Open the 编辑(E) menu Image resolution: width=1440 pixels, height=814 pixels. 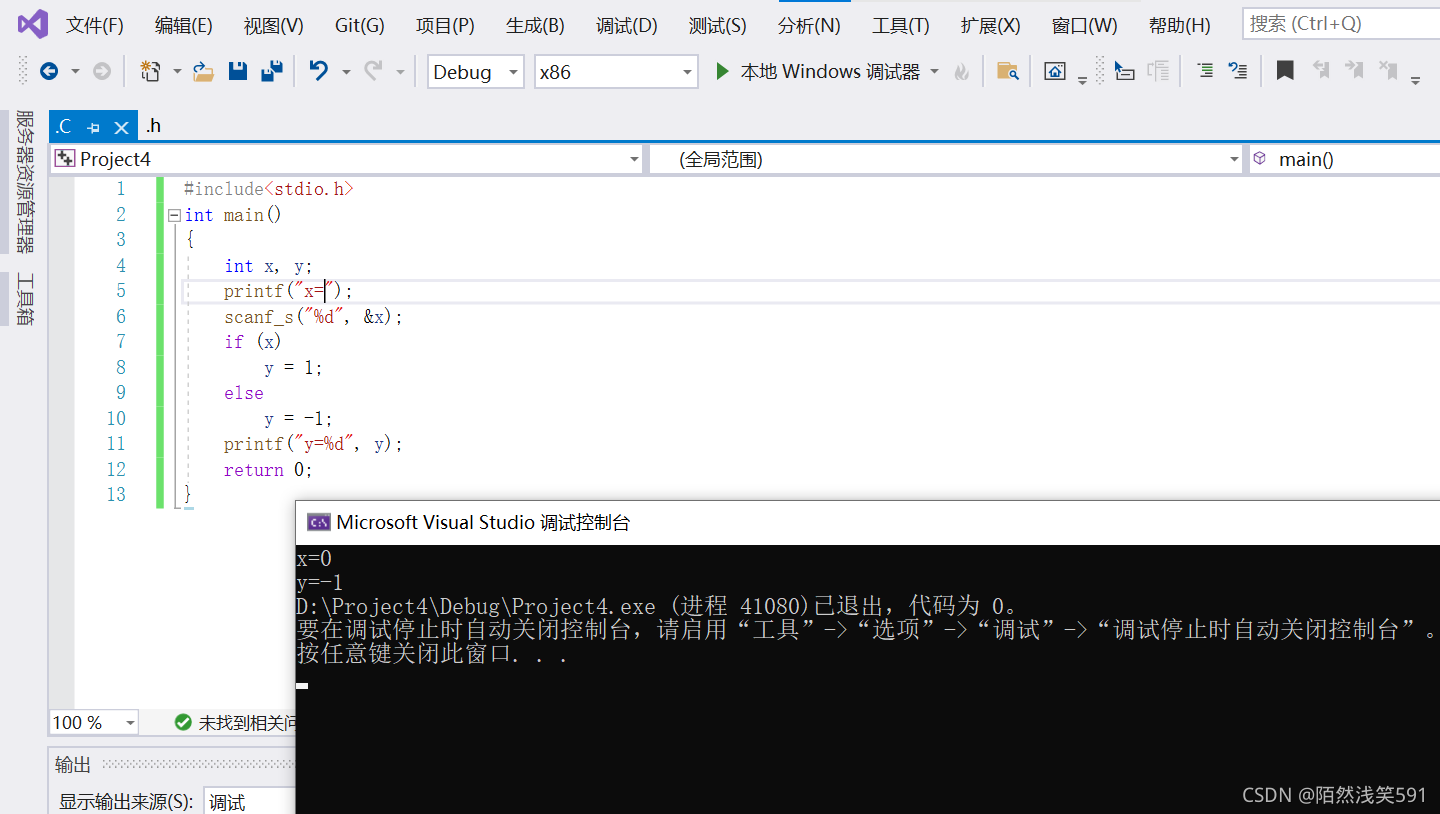184,25
